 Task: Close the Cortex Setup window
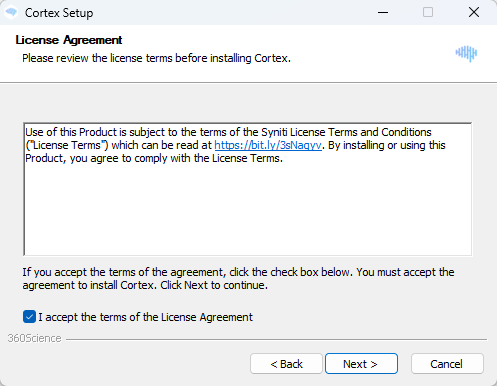pyautogui.click(x=474, y=13)
